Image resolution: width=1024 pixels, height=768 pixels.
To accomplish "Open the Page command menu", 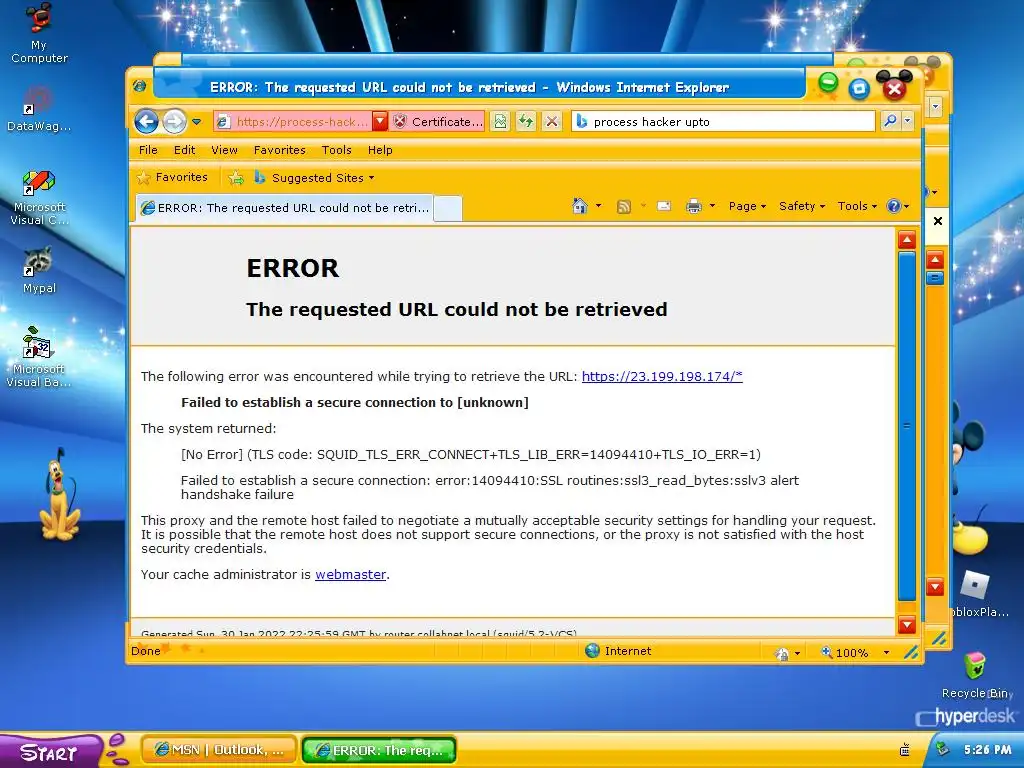I will pos(747,206).
